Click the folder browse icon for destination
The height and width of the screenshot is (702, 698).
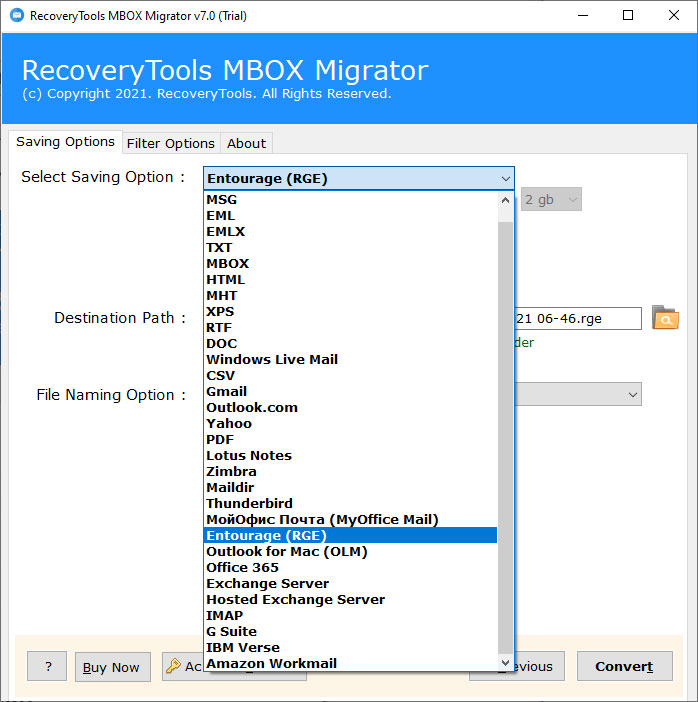(665, 318)
